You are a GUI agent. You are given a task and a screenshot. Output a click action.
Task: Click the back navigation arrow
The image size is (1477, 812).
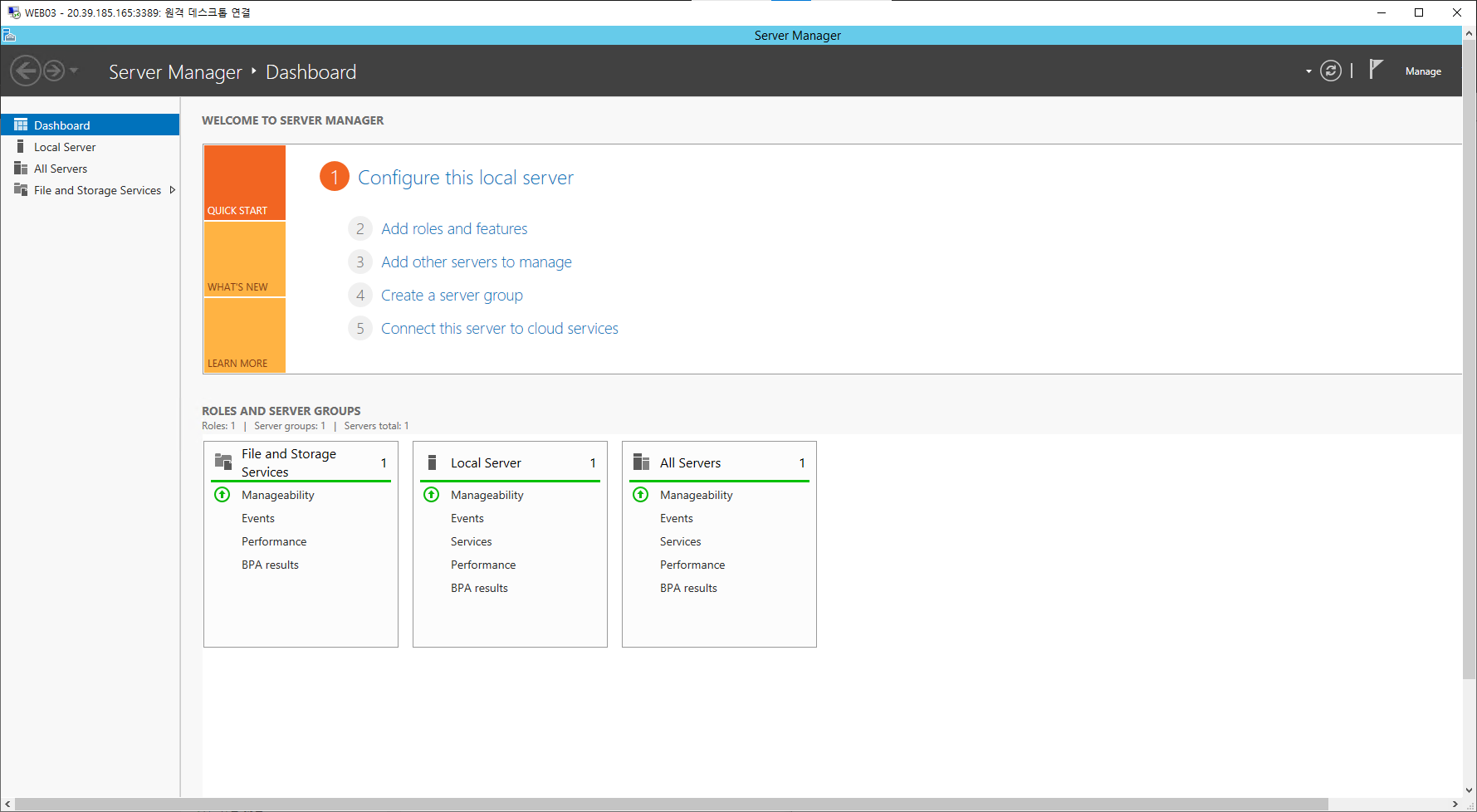pyautogui.click(x=26, y=71)
